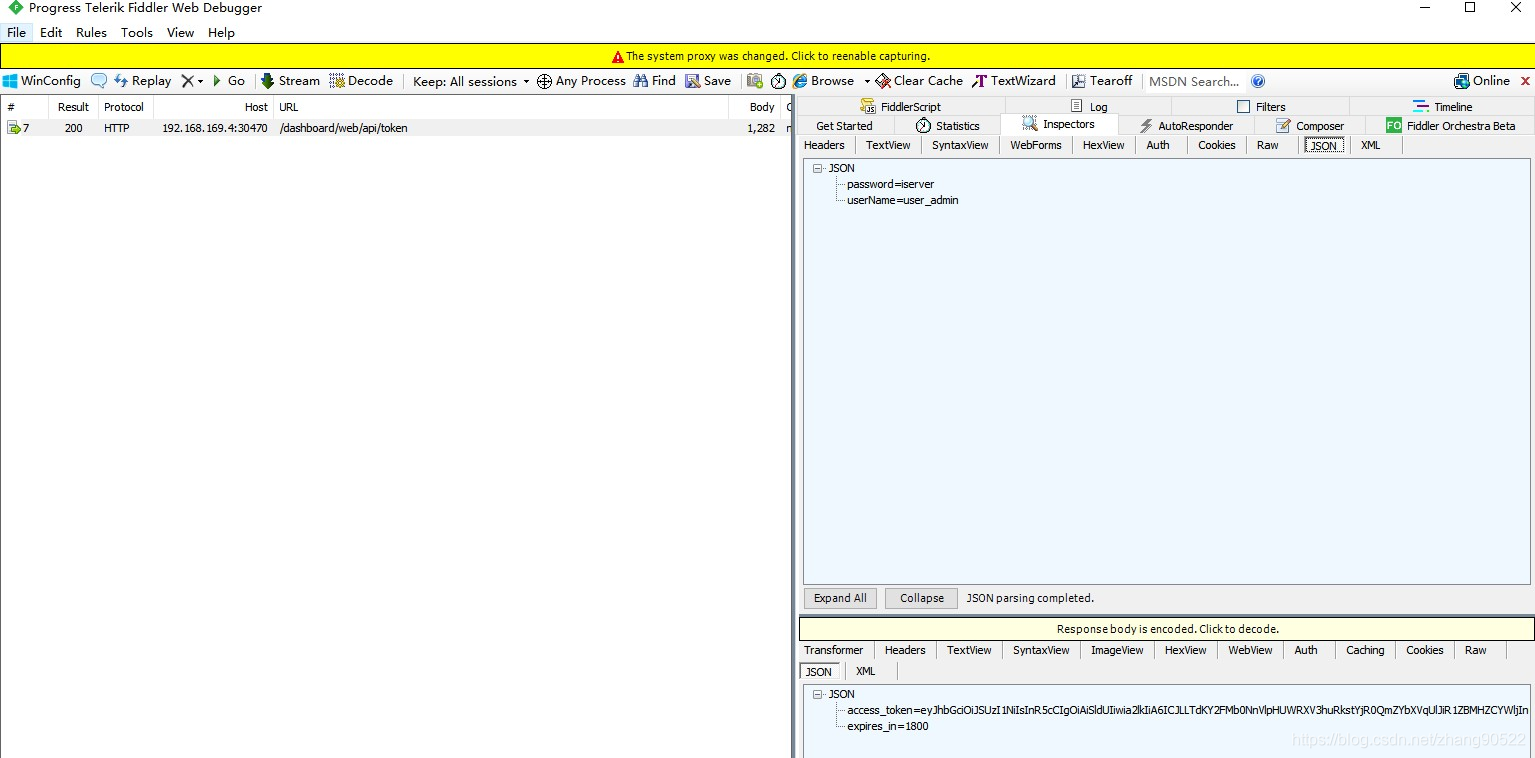Image resolution: width=1535 pixels, height=758 pixels.
Task: Select the response ImageView tab
Action: click(1117, 650)
